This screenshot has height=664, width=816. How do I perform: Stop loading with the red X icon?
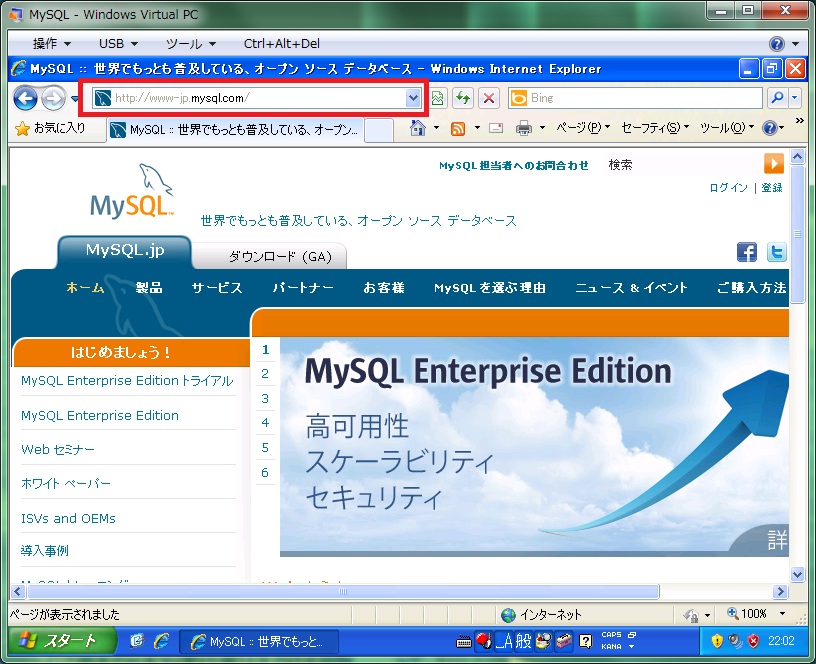click(489, 98)
